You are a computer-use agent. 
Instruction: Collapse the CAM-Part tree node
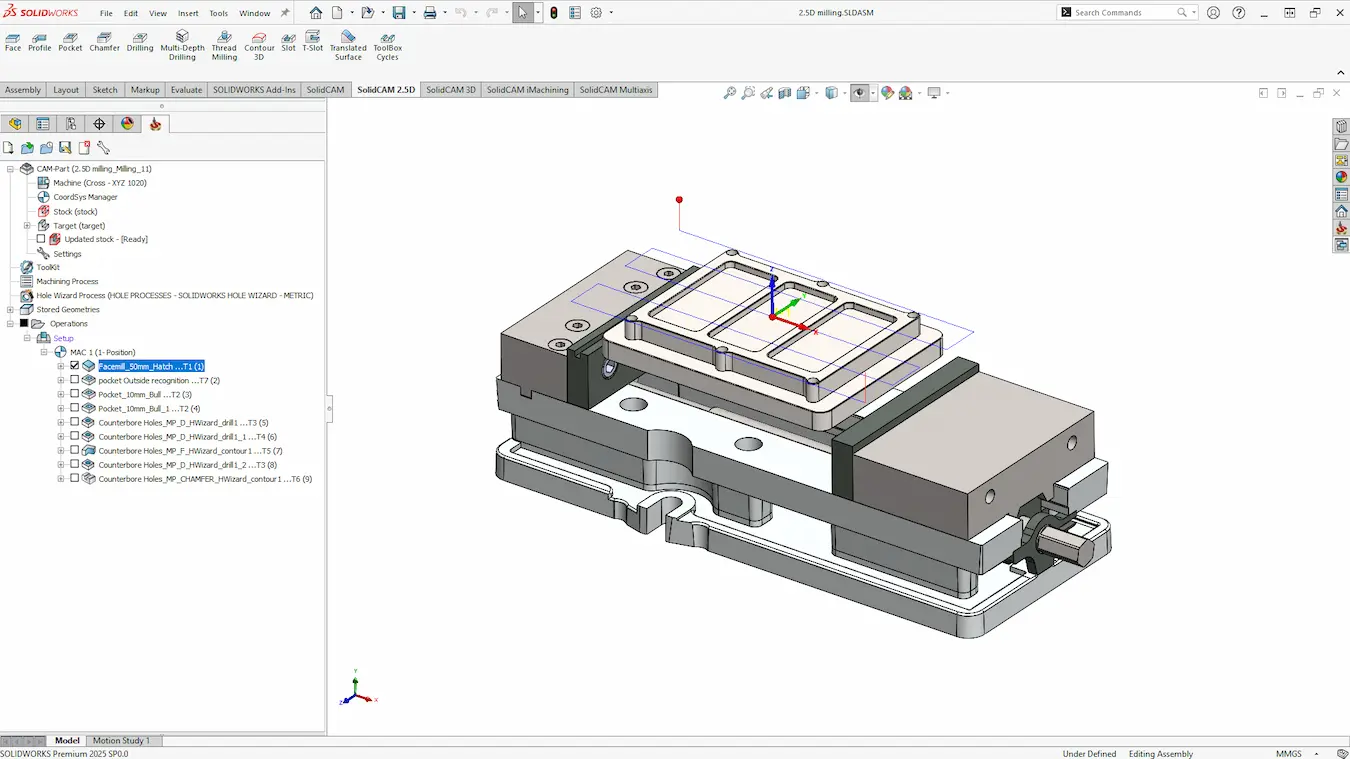pyautogui.click(x=10, y=169)
